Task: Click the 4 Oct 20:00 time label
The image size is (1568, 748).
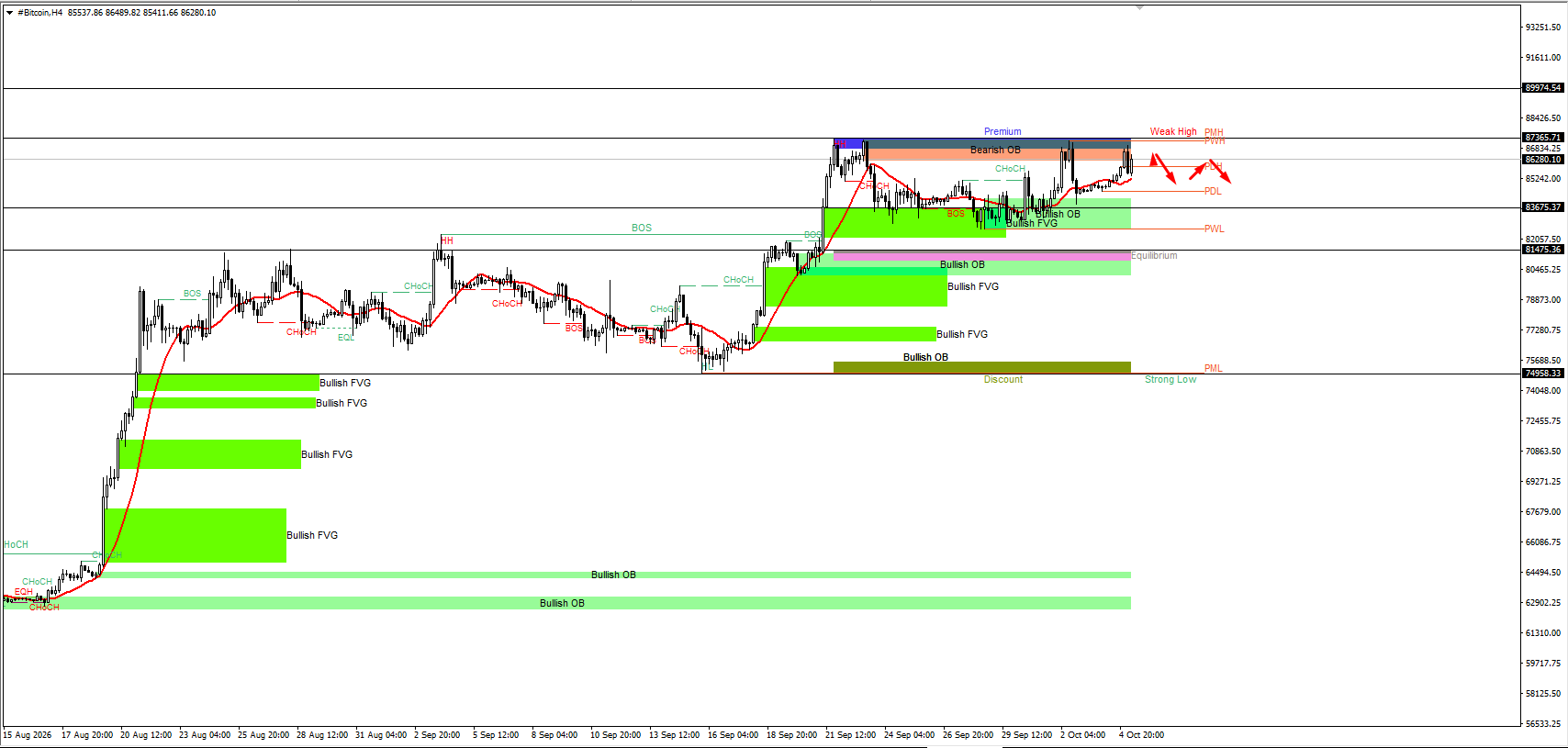Action: click(1141, 735)
